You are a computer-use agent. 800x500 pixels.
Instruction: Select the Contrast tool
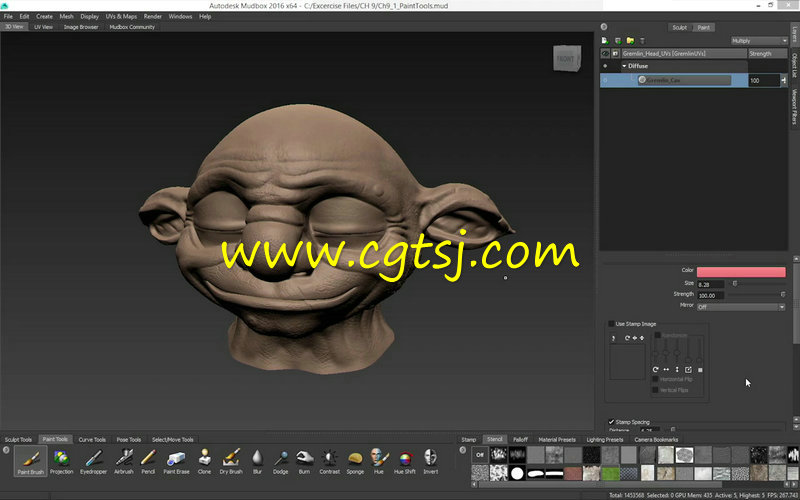(x=329, y=461)
